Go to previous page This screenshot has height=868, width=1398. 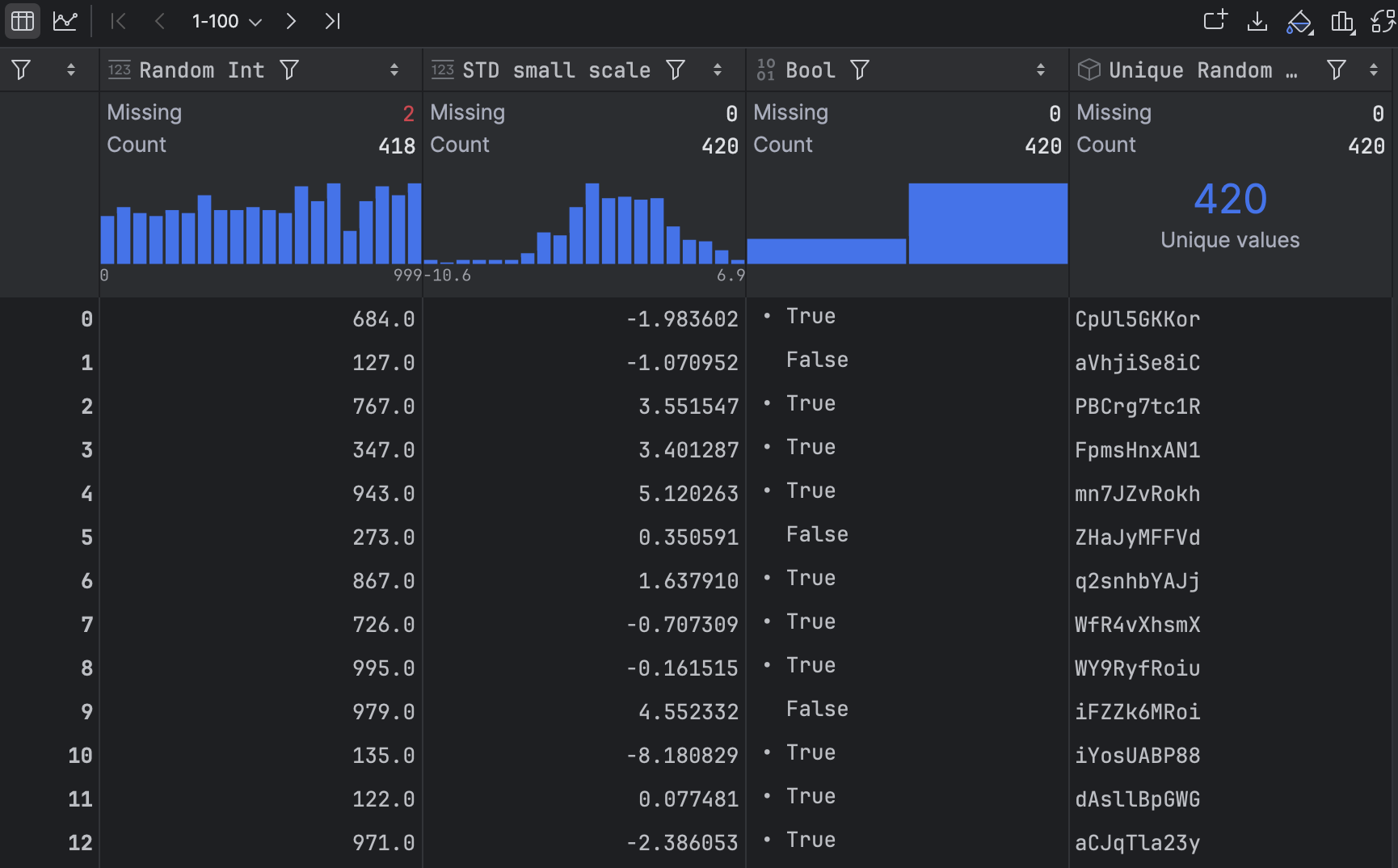pos(160,21)
